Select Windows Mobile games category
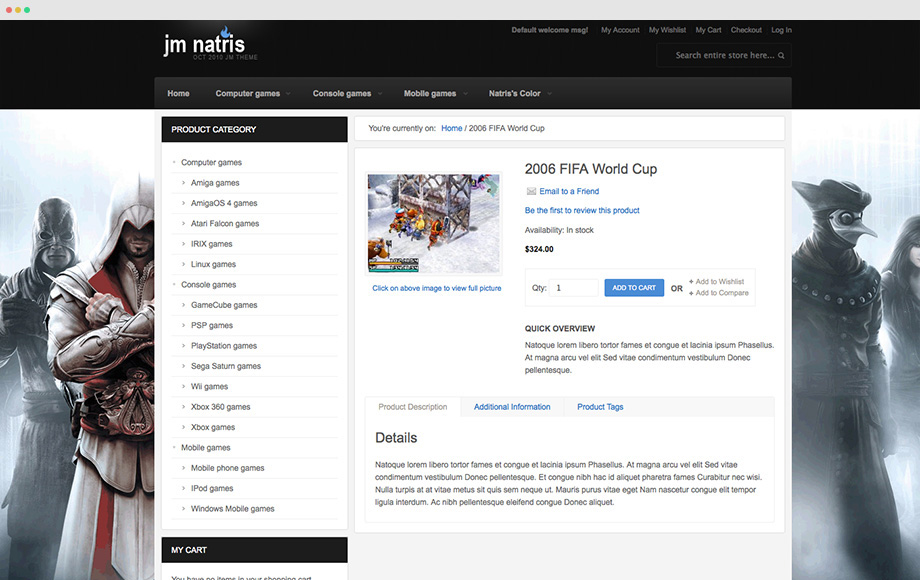Screen dimensions: 920x580 pyautogui.click(x=232, y=509)
